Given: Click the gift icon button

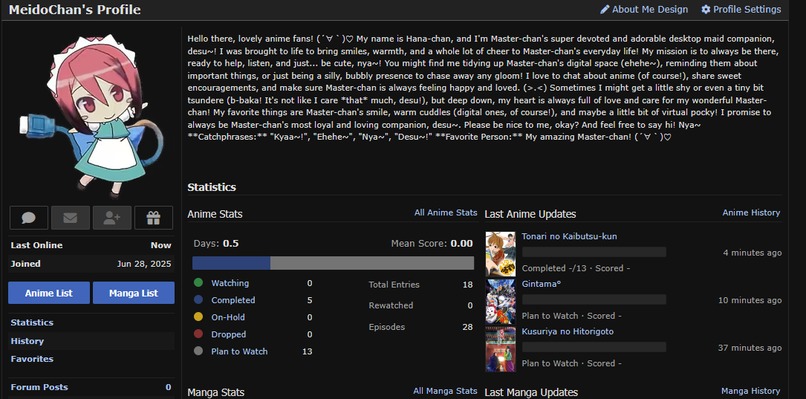Looking at the screenshot, I should (154, 218).
